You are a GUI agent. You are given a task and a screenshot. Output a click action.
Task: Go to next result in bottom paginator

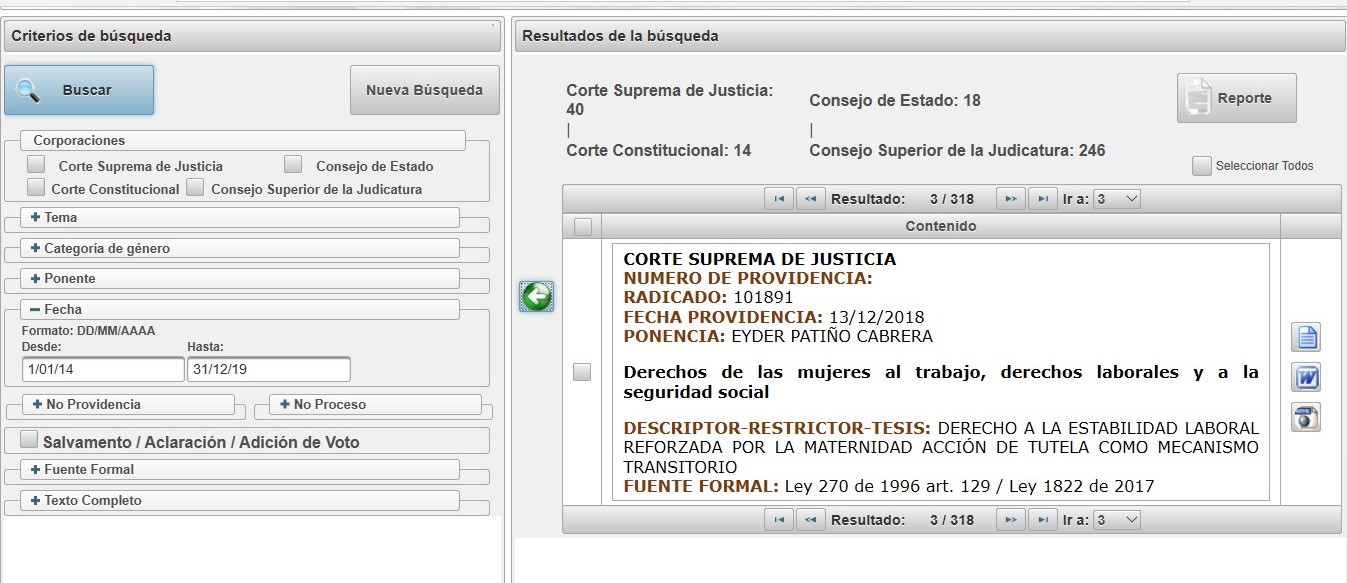1010,520
